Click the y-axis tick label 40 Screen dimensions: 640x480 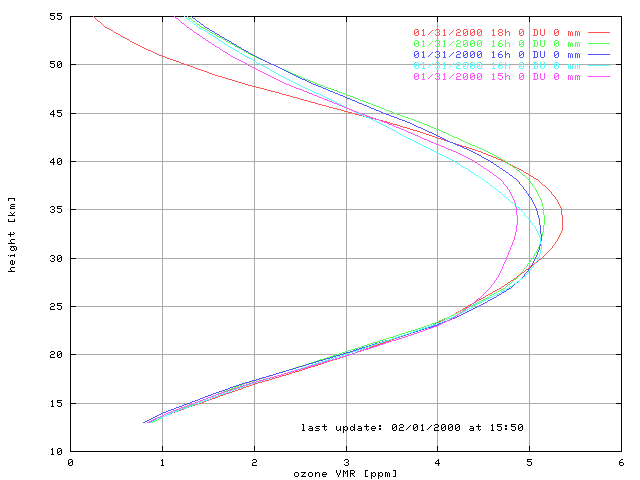pos(56,162)
